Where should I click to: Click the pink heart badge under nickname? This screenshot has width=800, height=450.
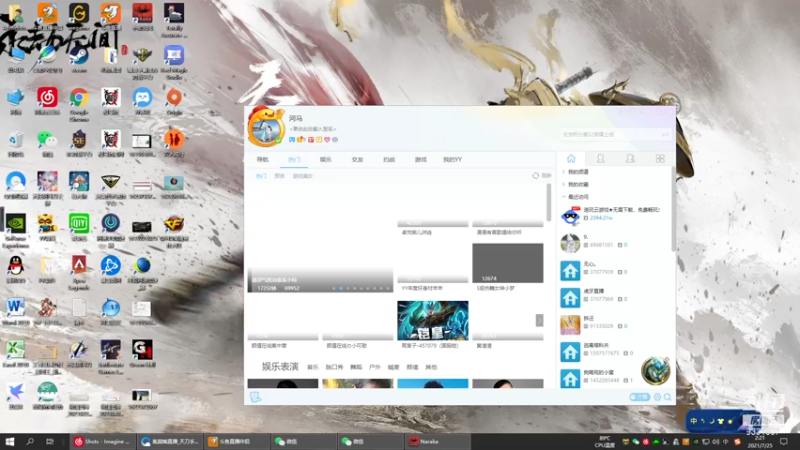(327, 139)
